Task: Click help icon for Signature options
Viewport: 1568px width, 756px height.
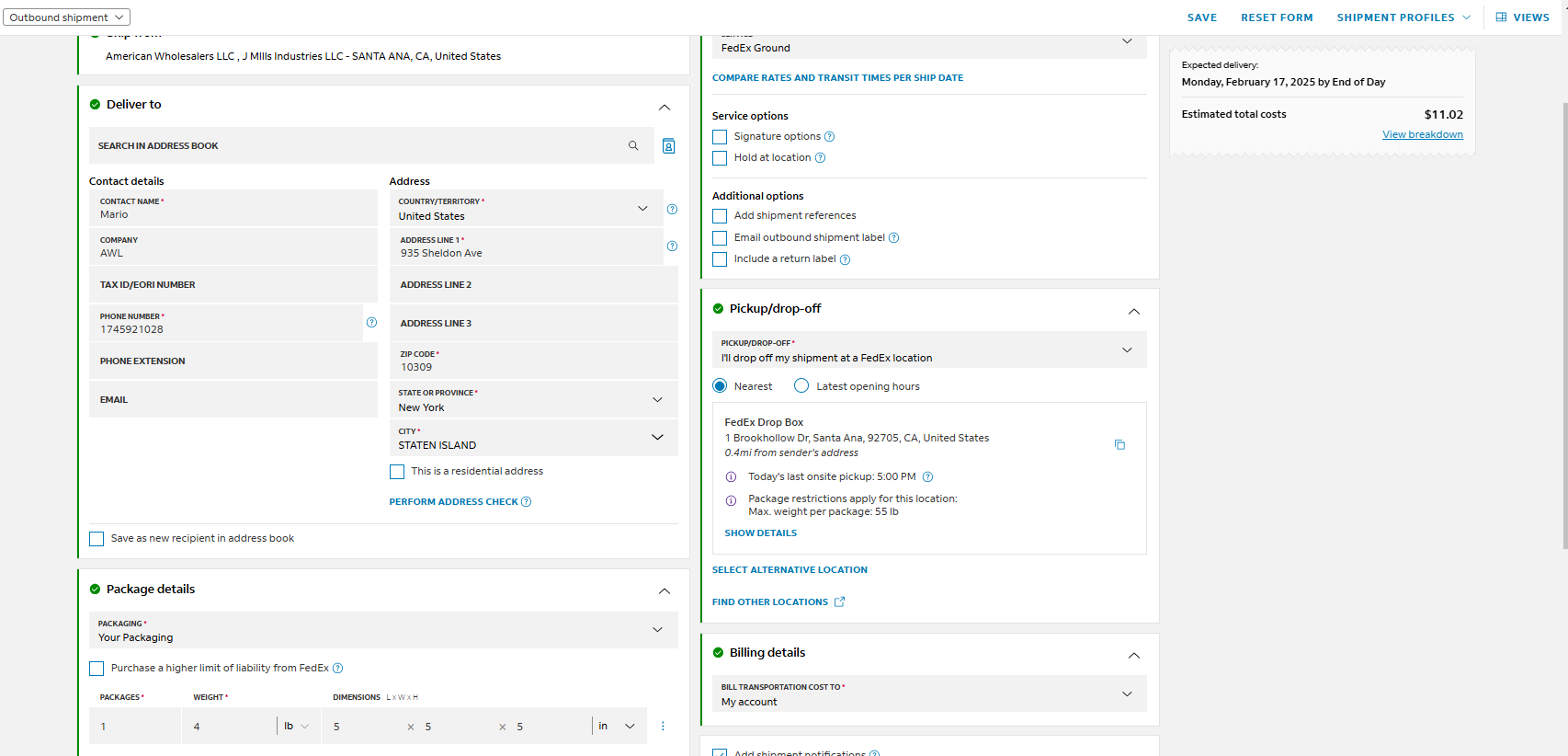Action: [x=829, y=137]
